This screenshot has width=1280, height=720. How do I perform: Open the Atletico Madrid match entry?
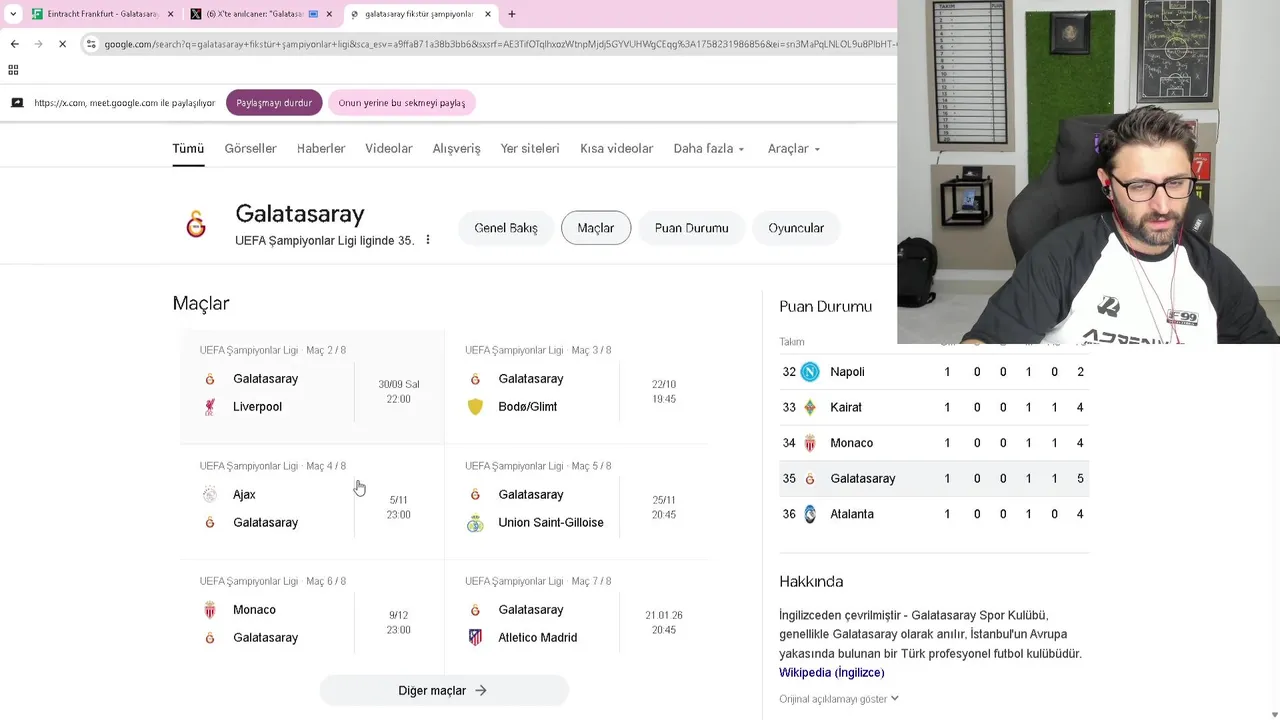[x=577, y=617]
